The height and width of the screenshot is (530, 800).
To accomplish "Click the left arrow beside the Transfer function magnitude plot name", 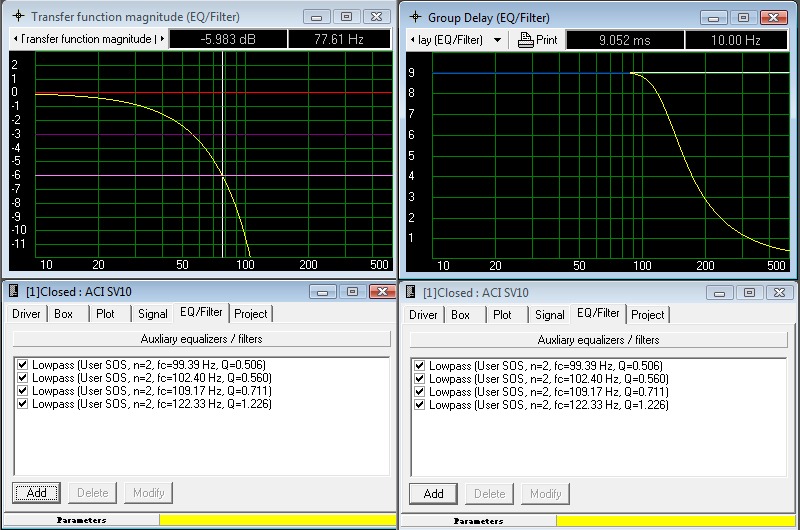I will [x=15, y=39].
